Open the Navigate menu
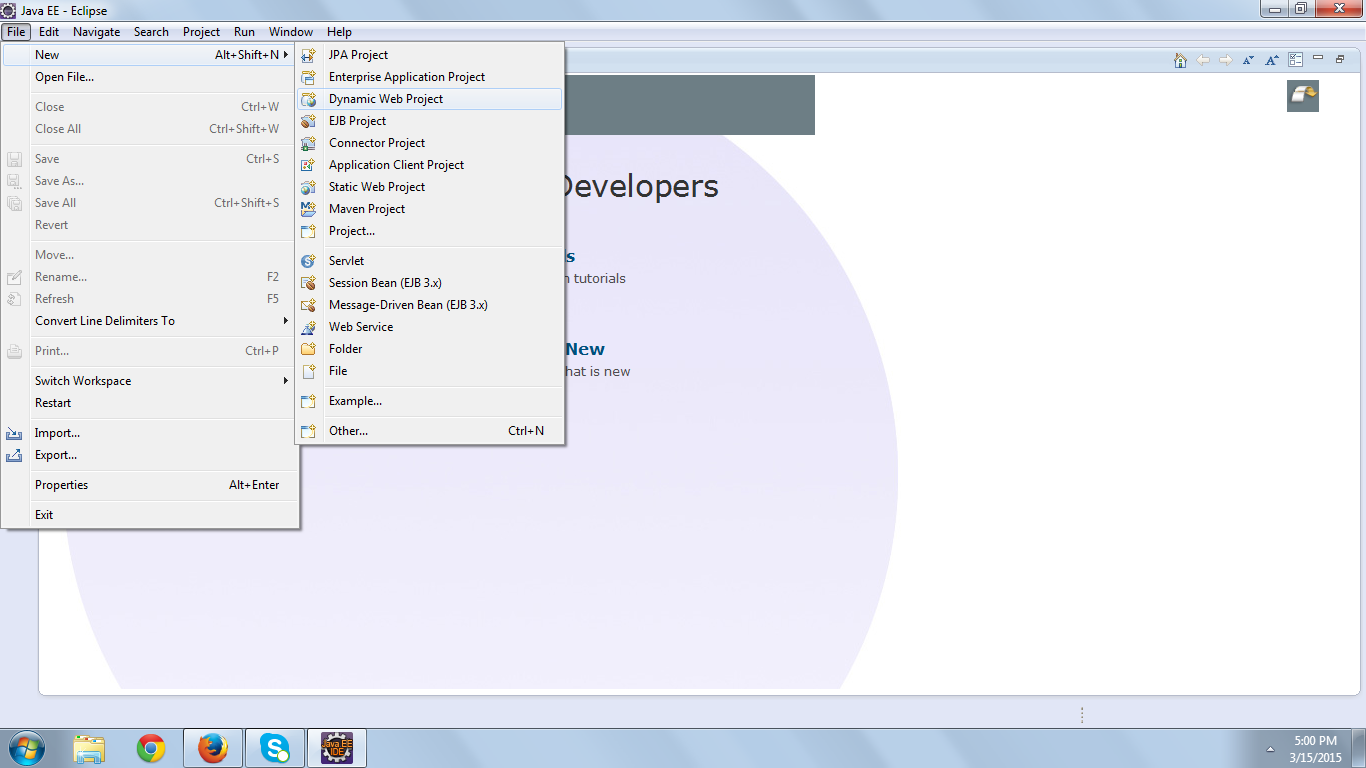The width and height of the screenshot is (1366, 768). click(96, 32)
